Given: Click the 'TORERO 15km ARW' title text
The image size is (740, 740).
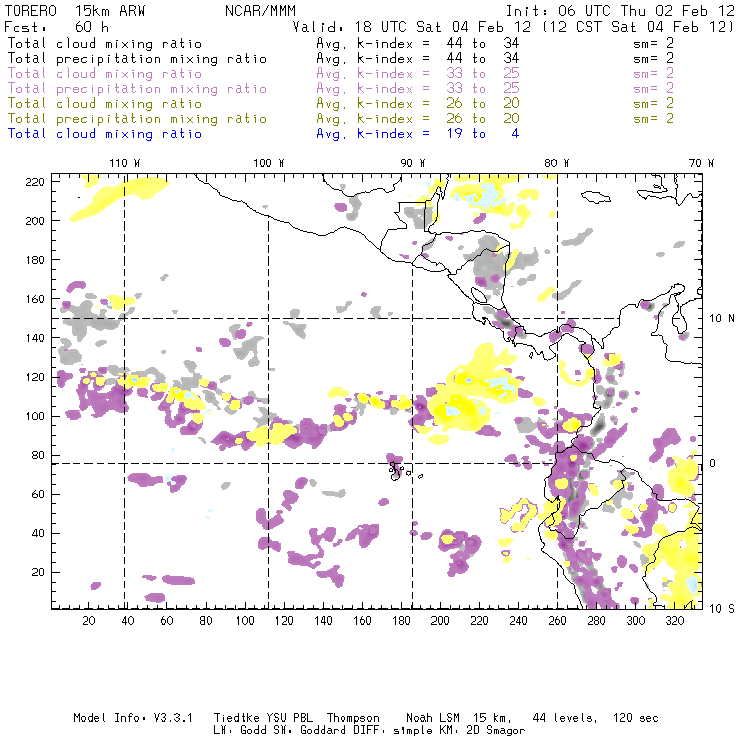Looking at the screenshot, I should click(75, 11).
